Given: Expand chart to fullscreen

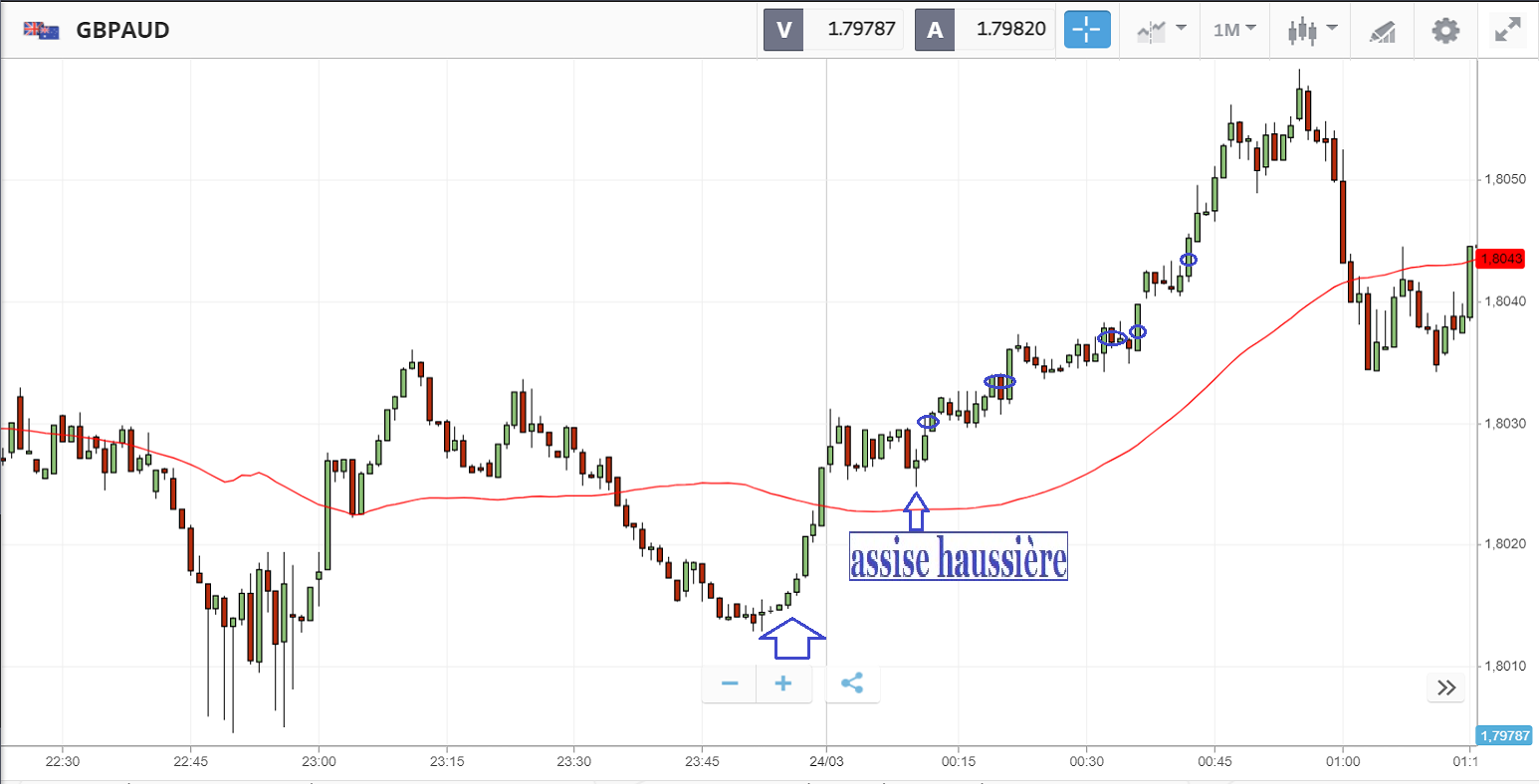Looking at the screenshot, I should [1508, 30].
